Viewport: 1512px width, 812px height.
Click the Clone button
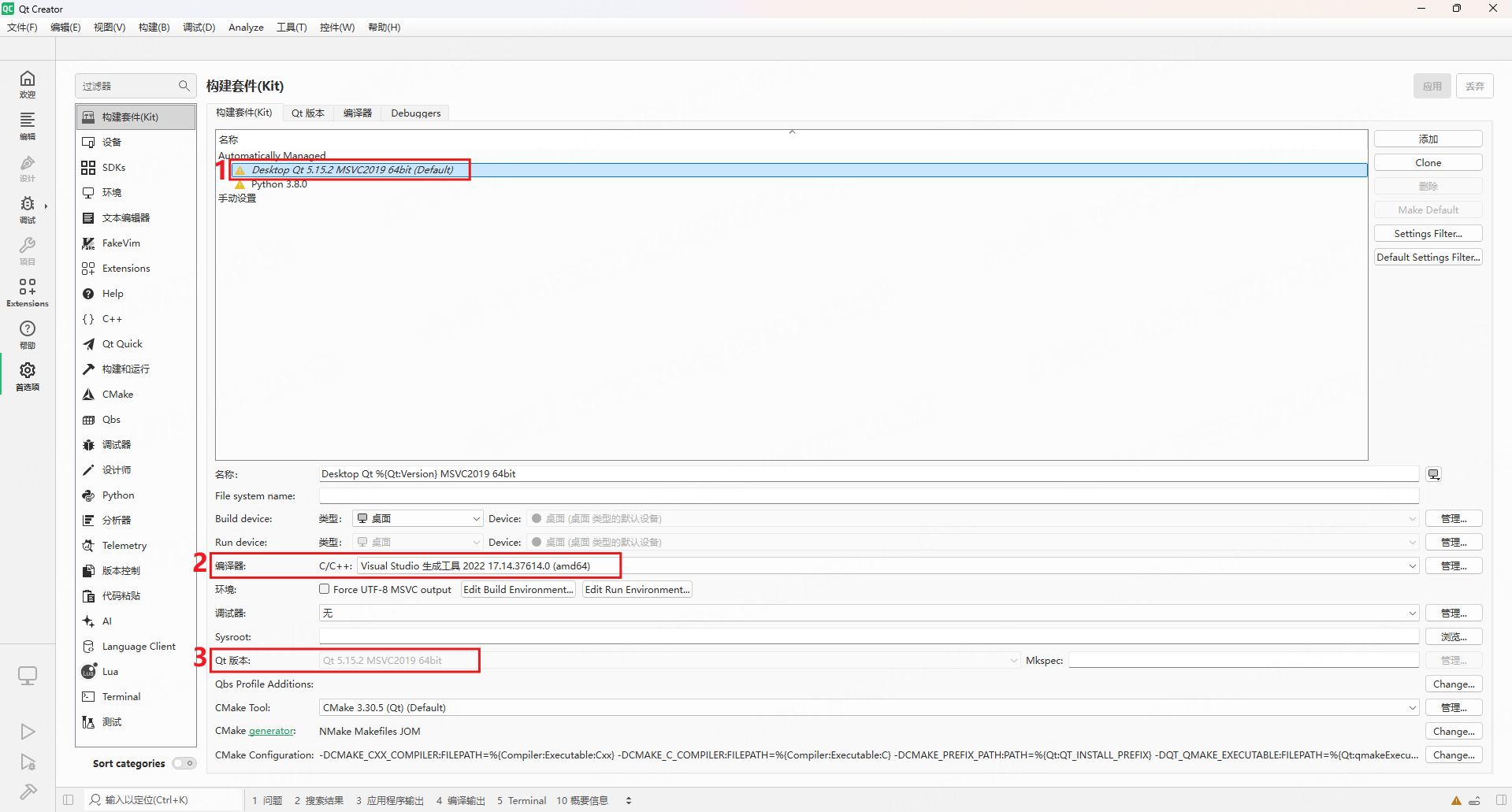pyautogui.click(x=1428, y=163)
